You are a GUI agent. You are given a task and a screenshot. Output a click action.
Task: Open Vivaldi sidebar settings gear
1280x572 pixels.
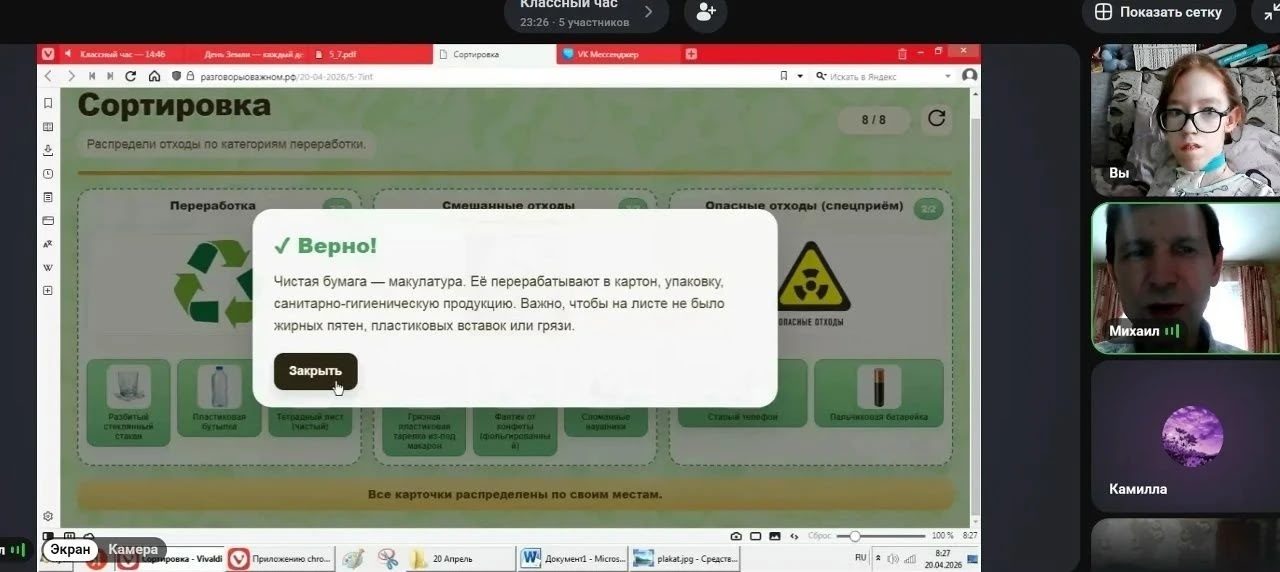click(x=47, y=516)
